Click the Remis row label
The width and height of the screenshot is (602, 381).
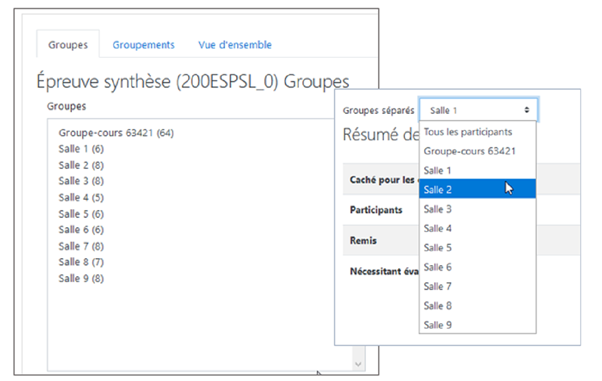[363, 240]
